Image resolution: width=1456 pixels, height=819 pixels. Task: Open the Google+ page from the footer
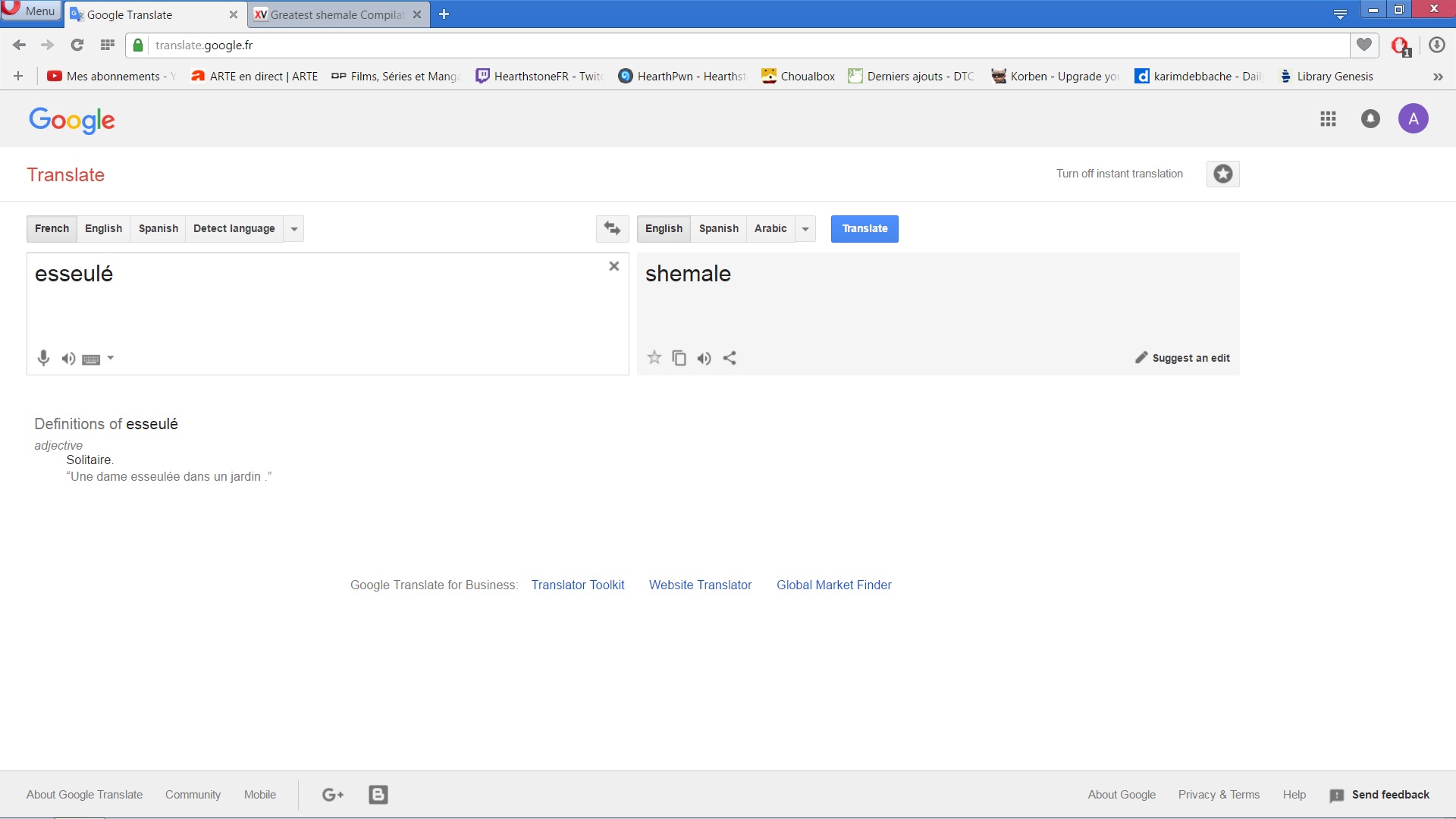tap(332, 794)
